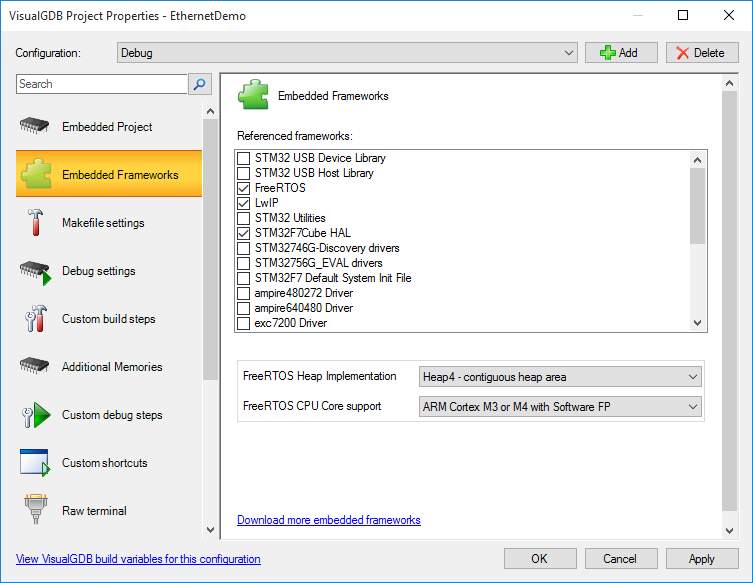Click into the Search input field

point(102,84)
